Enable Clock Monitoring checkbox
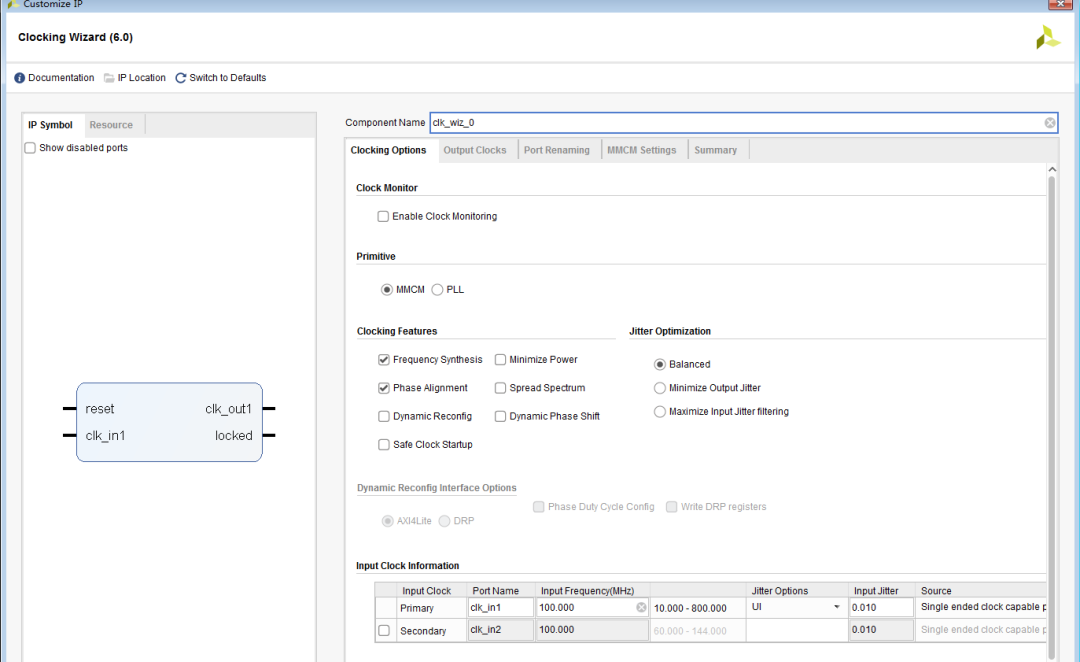This screenshot has height=662, width=1080. click(383, 216)
